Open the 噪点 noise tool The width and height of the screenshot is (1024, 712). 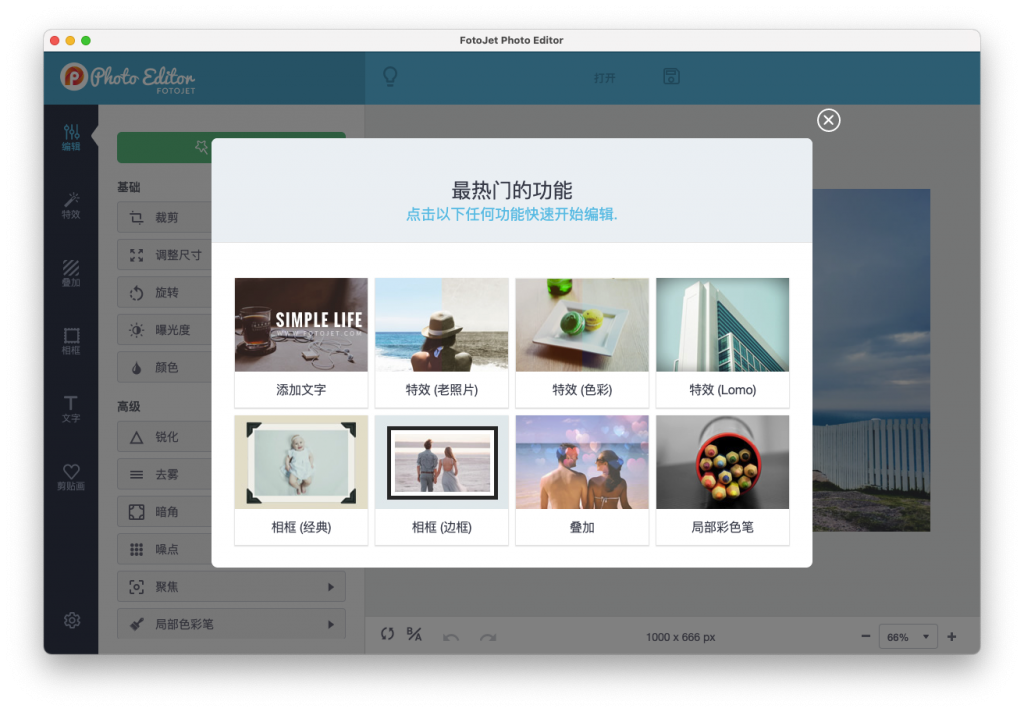coord(165,549)
